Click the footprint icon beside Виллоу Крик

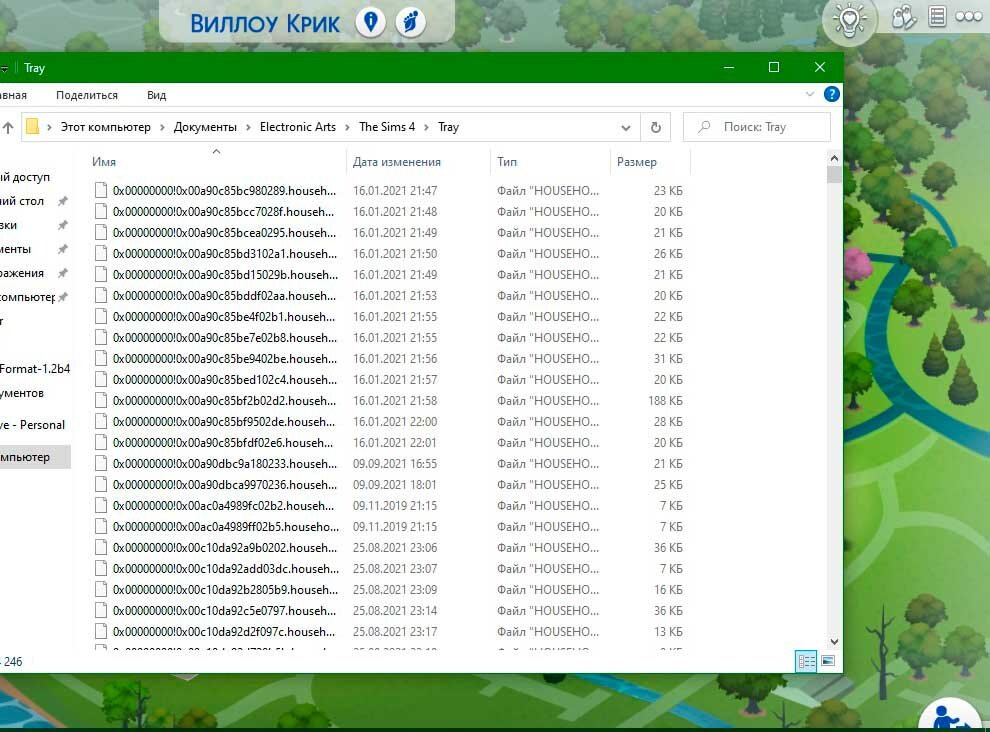[410, 23]
